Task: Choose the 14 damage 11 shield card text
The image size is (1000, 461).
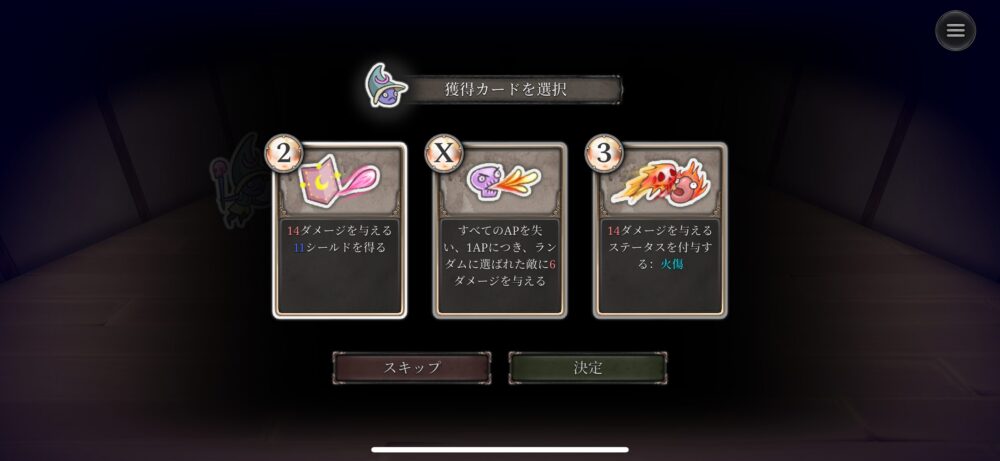Action: point(339,239)
